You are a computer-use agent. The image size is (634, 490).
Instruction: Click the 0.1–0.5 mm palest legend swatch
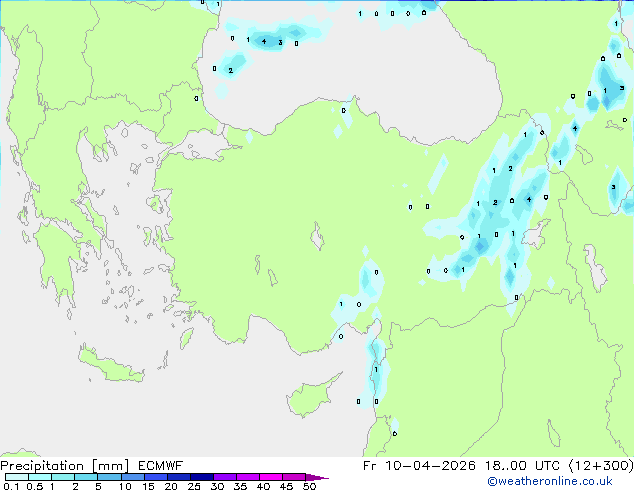[x=17, y=477]
